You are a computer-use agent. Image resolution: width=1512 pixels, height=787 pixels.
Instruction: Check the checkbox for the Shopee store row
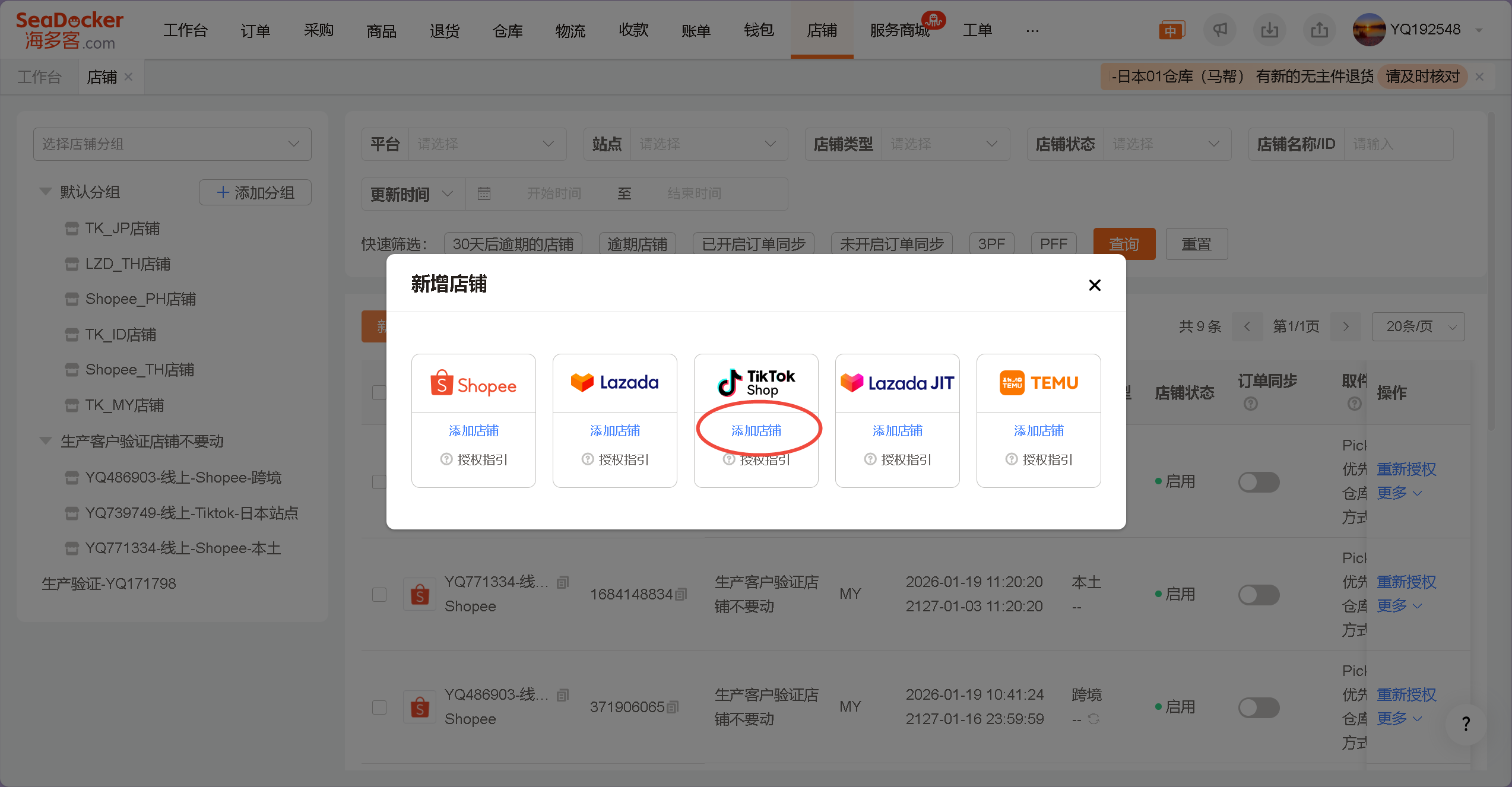tap(379, 594)
